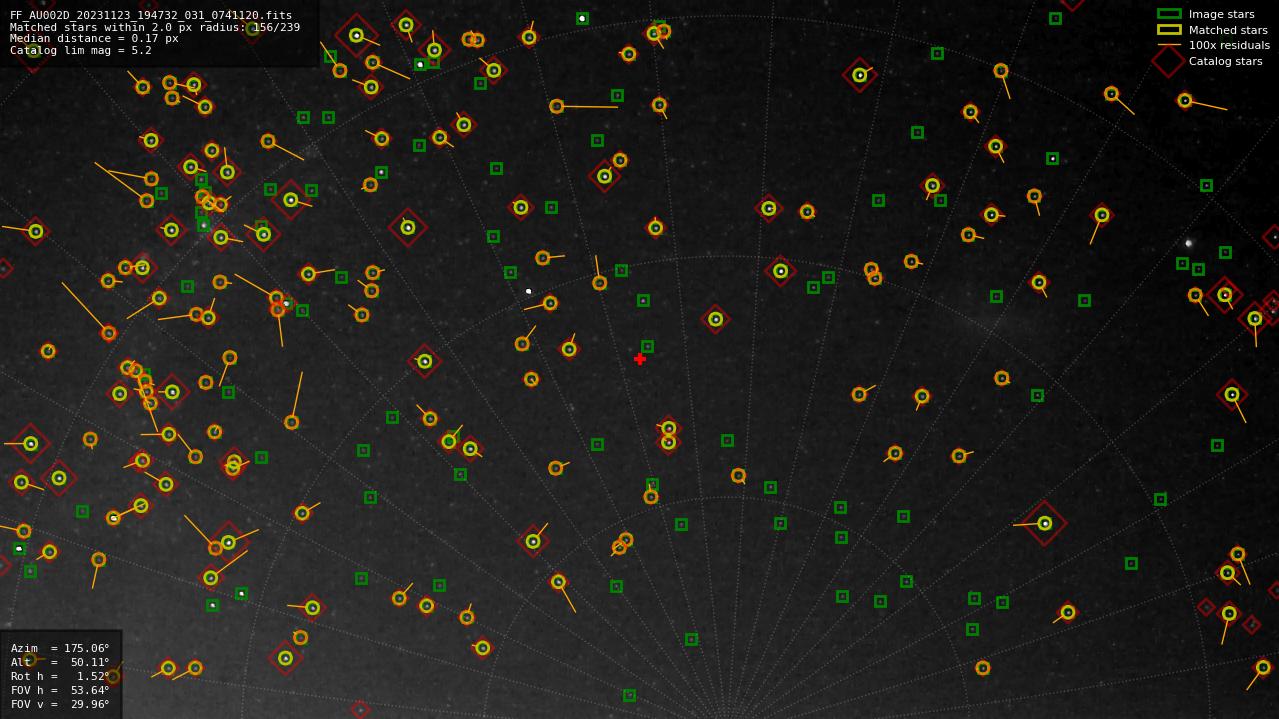Click the 'FOV v = 29.96°' readout
Image resolution: width=1279 pixels, height=719 pixels.
[x=60, y=704]
